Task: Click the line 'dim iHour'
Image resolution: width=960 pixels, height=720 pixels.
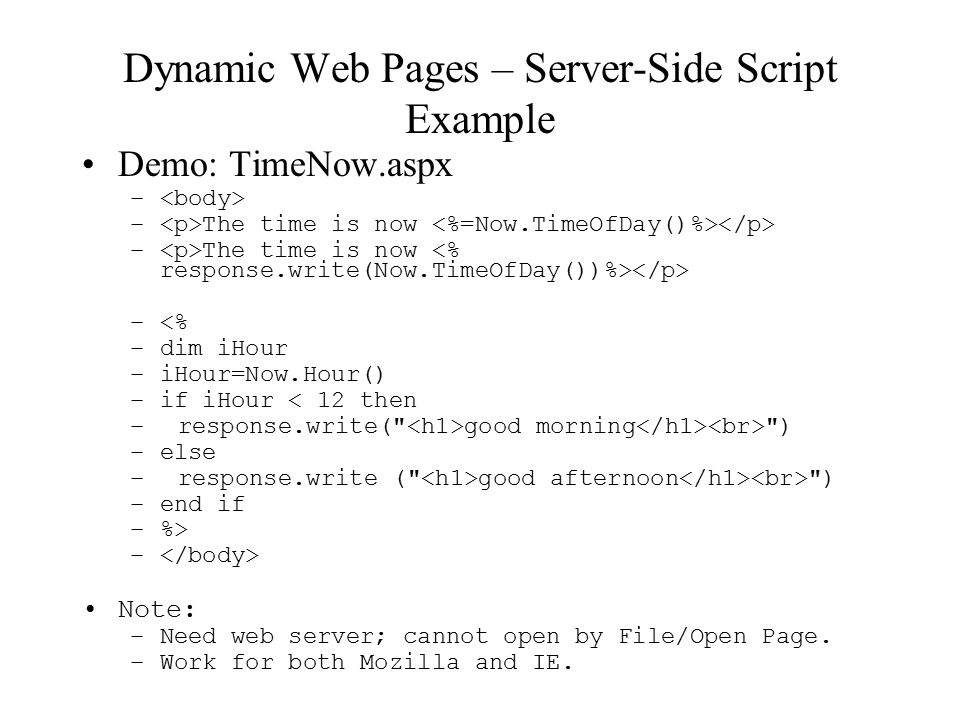Action: click(x=223, y=348)
